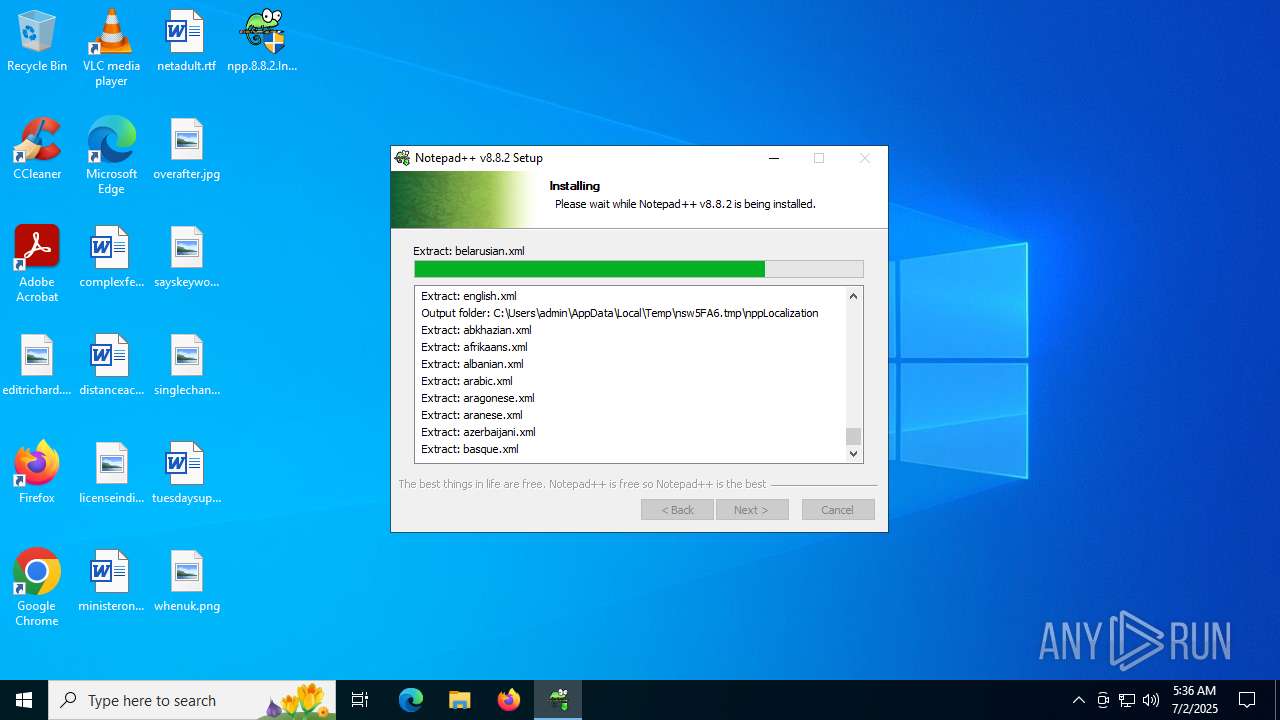This screenshot has height=720, width=1280.
Task: Launch Edge from the taskbar
Action: click(411, 700)
